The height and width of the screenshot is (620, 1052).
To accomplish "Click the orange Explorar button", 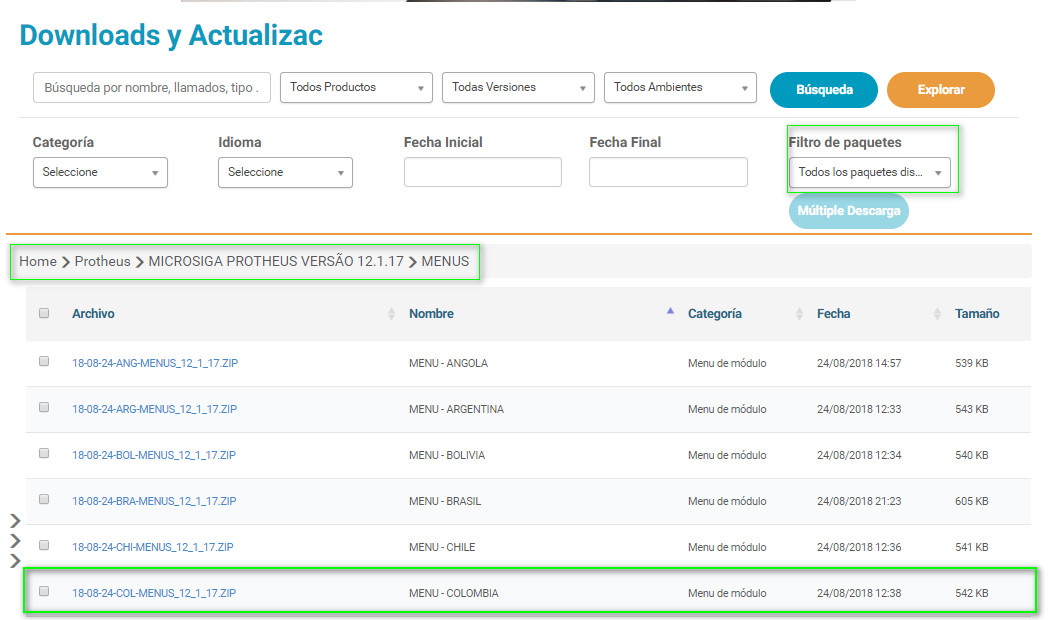I will point(941,90).
